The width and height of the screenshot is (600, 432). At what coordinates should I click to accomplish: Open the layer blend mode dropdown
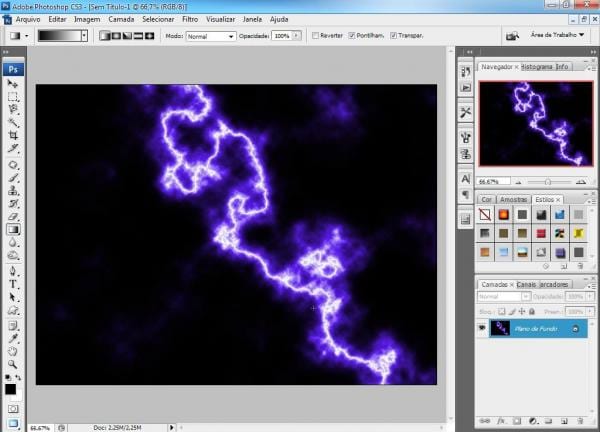[x=504, y=297]
